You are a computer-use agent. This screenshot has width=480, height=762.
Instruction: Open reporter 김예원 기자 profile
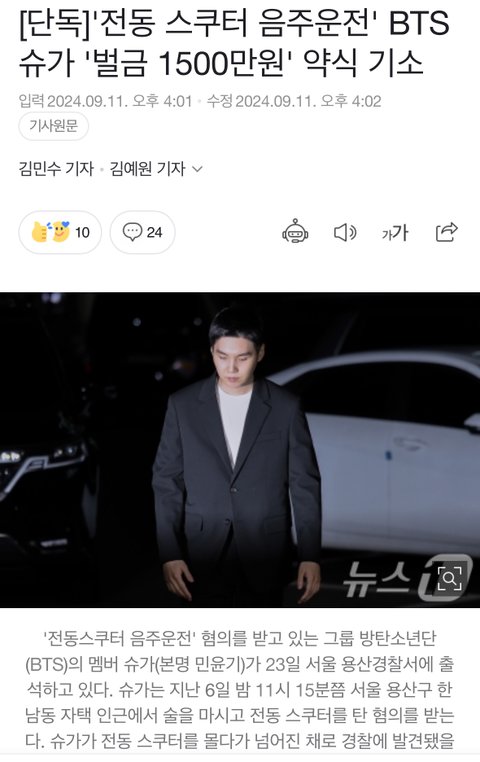tap(147, 169)
